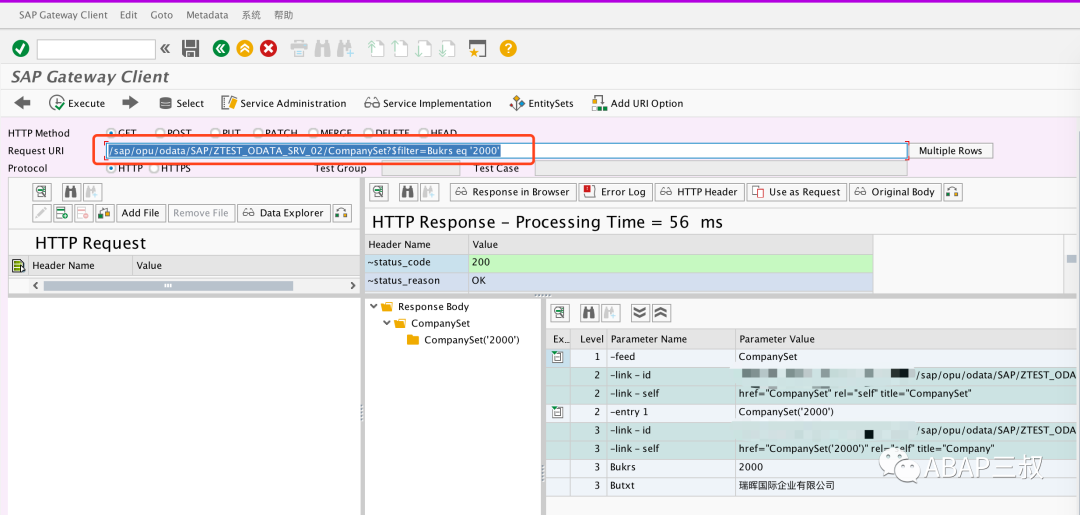
Task: Select CompanySet('2000') tree item
Action: [471, 339]
